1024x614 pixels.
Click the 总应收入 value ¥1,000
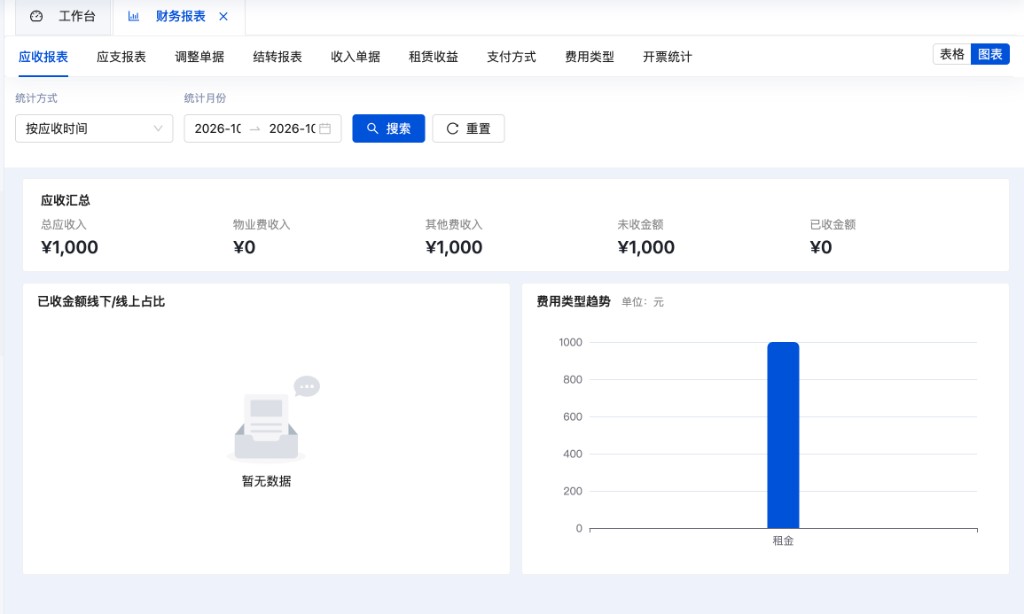tap(69, 248)
